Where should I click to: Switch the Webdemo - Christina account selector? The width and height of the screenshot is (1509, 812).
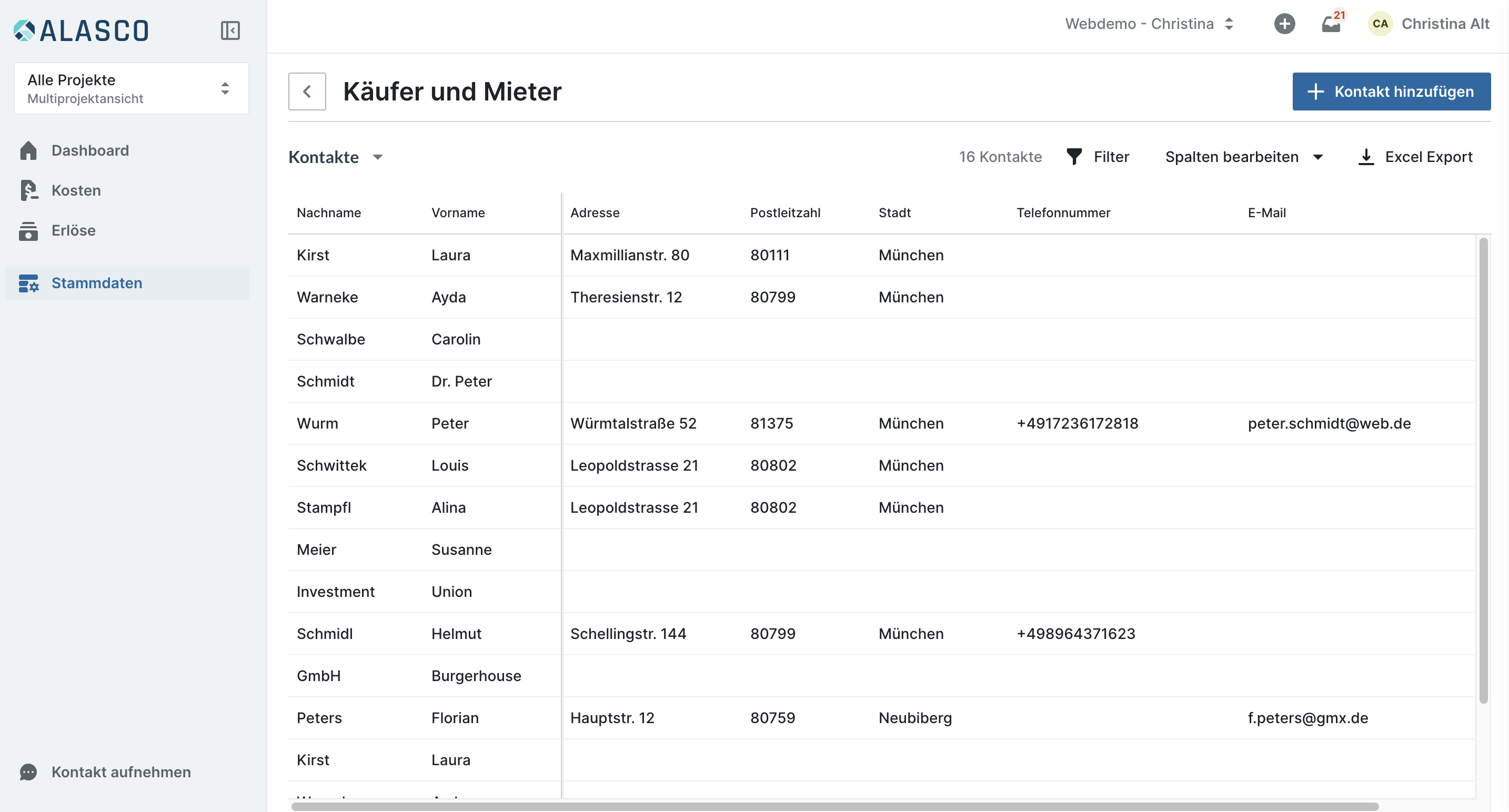coord(1149,24)
